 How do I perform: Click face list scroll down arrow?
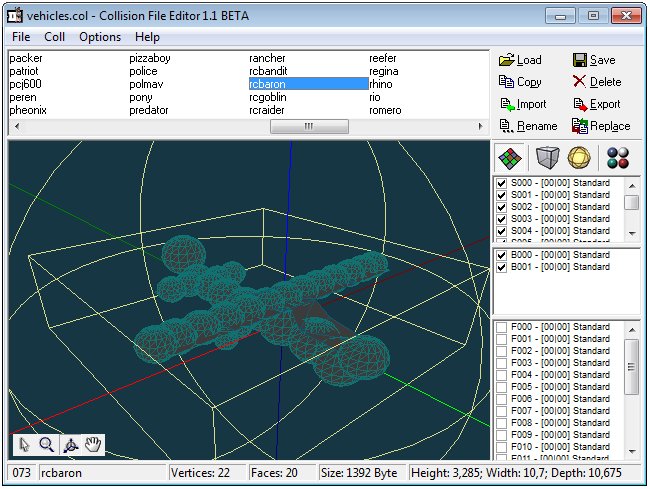(x=632, y=451)
